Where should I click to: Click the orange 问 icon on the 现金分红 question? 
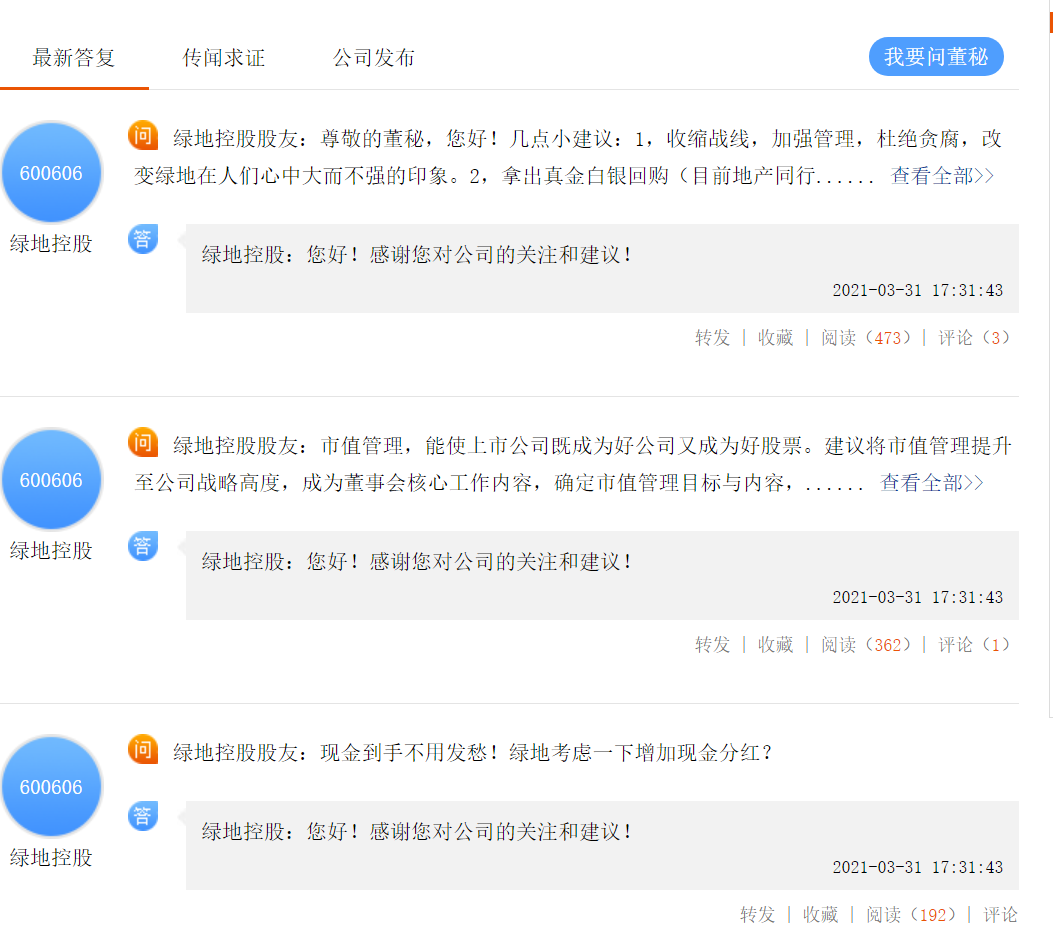coord(143,750)
